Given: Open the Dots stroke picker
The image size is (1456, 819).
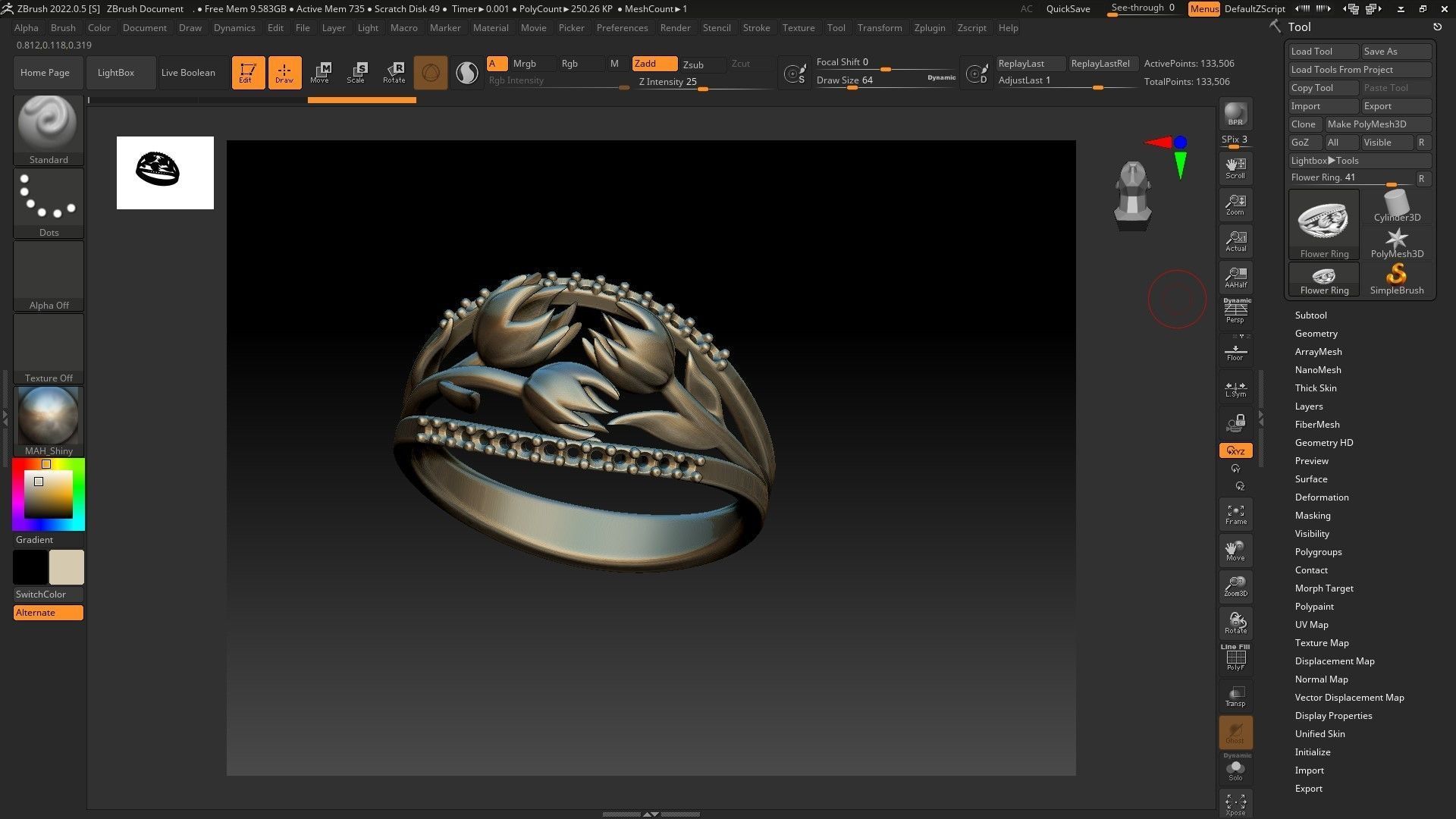Looking at the screenshot, I should (49, 203).
